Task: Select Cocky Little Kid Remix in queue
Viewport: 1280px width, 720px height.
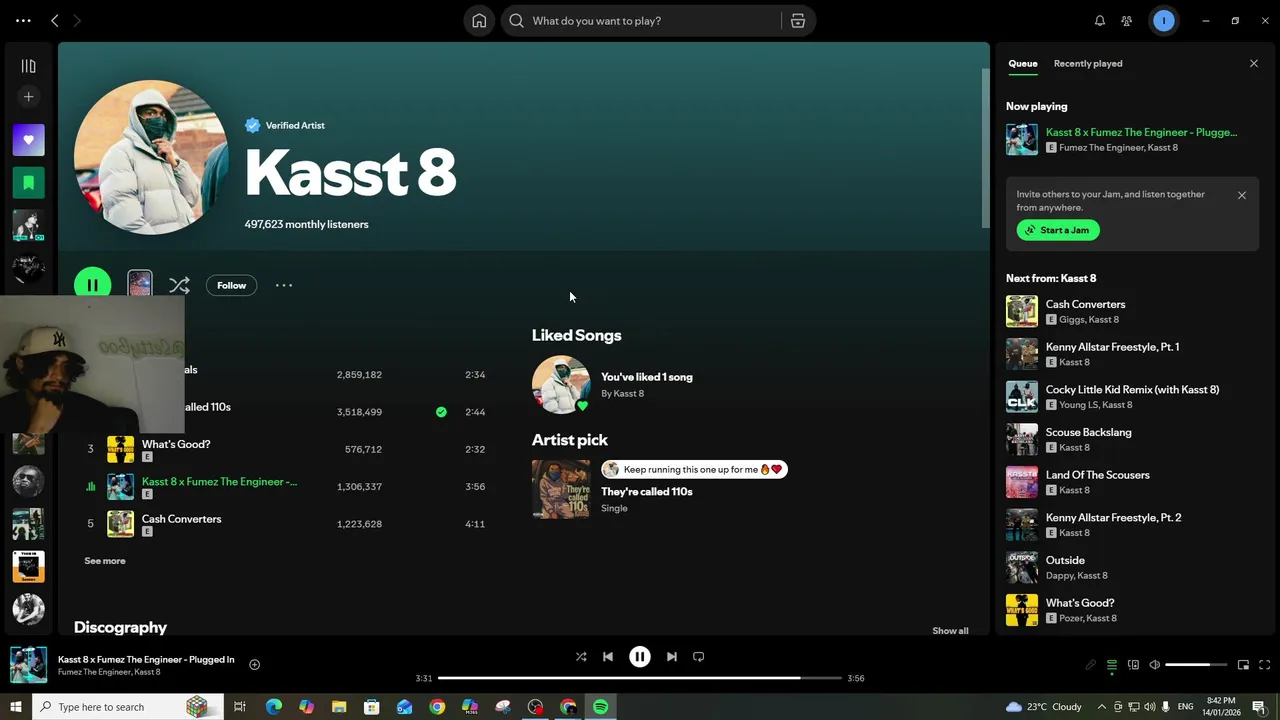Action: point(1132,397)
